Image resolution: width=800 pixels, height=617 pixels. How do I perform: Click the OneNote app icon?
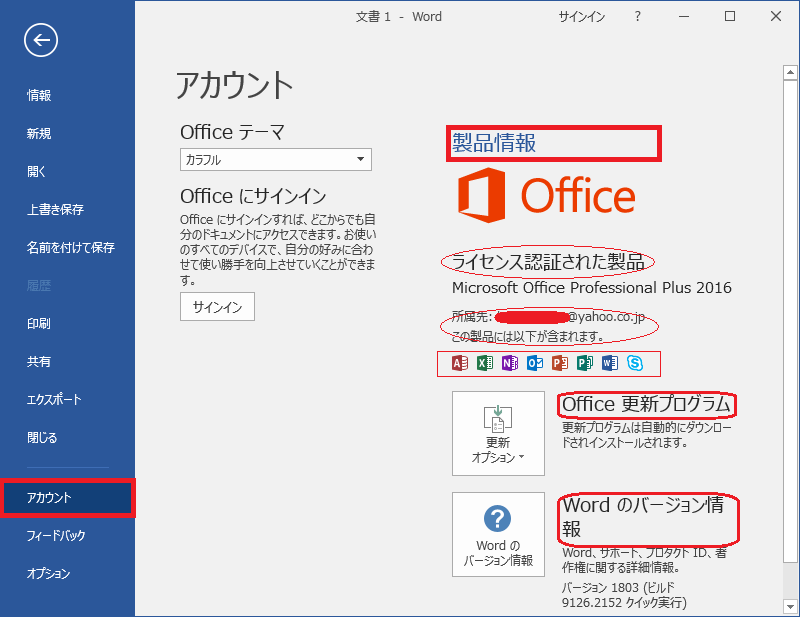(x=510, y=363)
